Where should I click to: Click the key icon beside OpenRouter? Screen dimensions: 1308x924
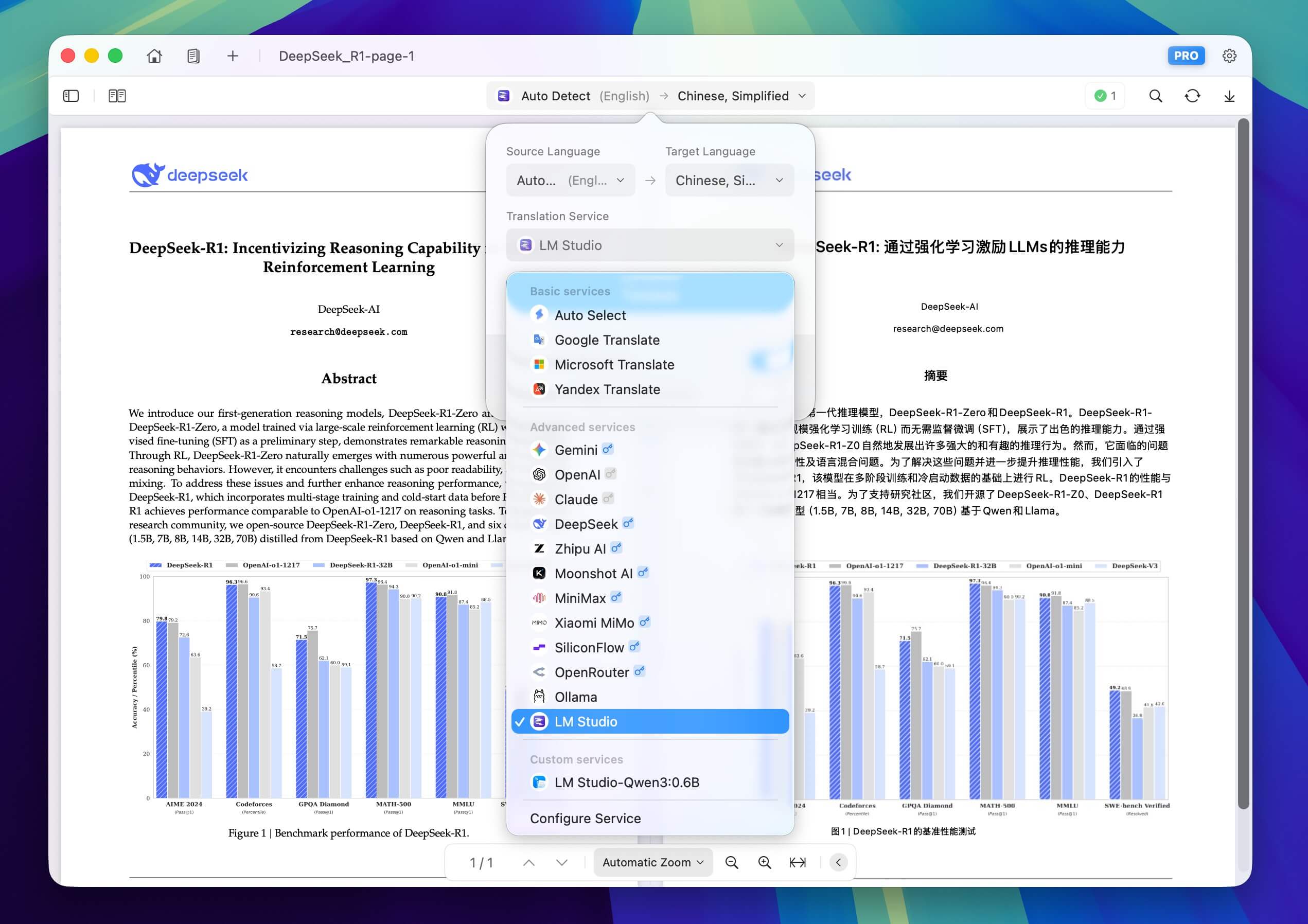[x=640, y=671]
